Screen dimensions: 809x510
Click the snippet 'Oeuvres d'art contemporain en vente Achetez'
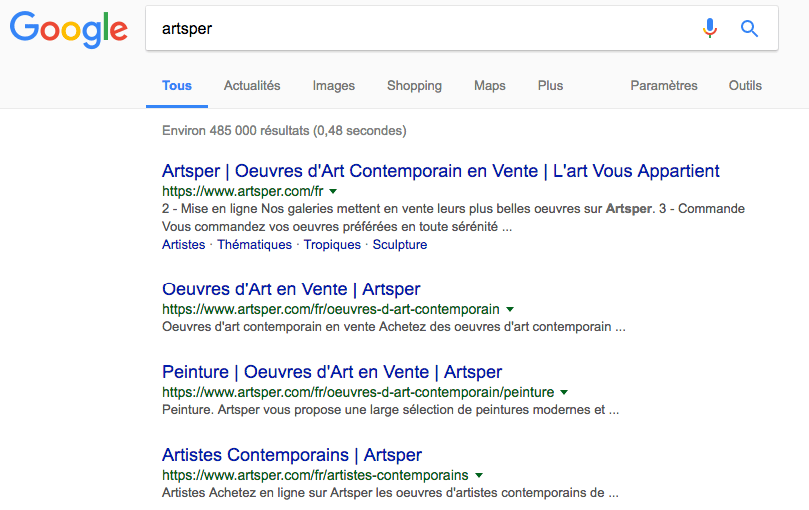click(394, 327)
